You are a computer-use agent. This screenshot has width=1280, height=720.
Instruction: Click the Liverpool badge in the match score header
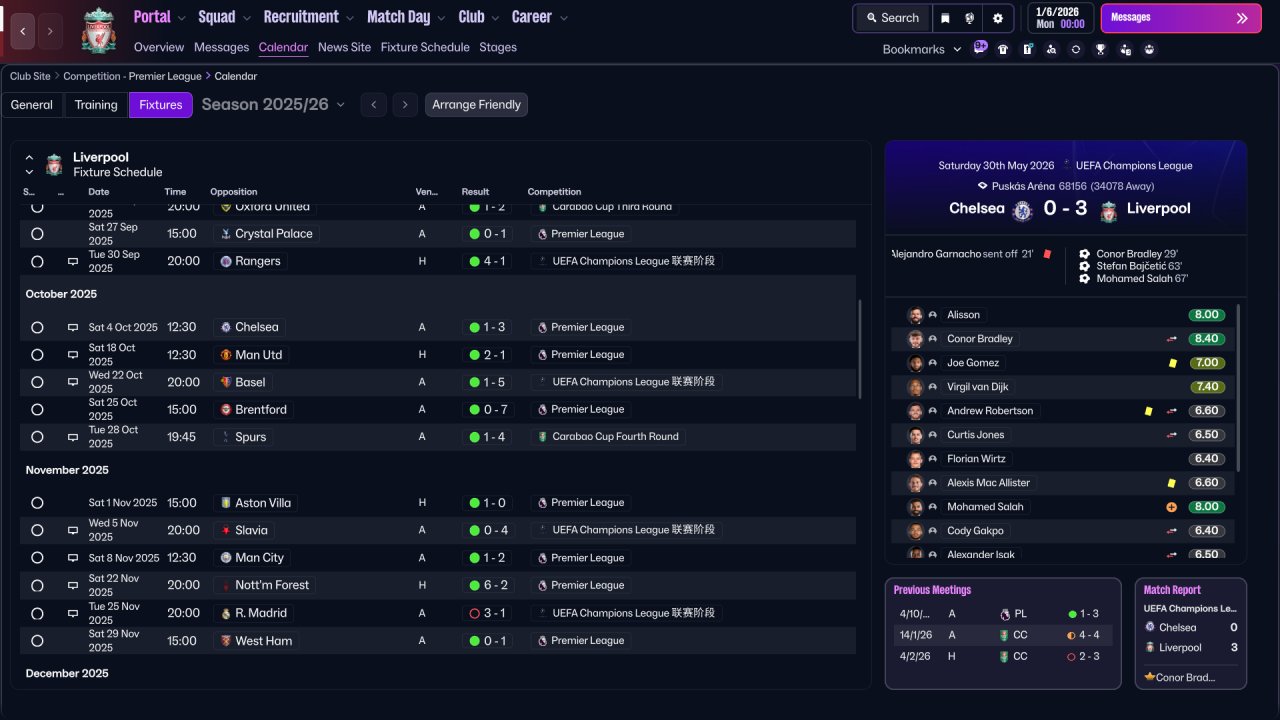click(1109, 210)
